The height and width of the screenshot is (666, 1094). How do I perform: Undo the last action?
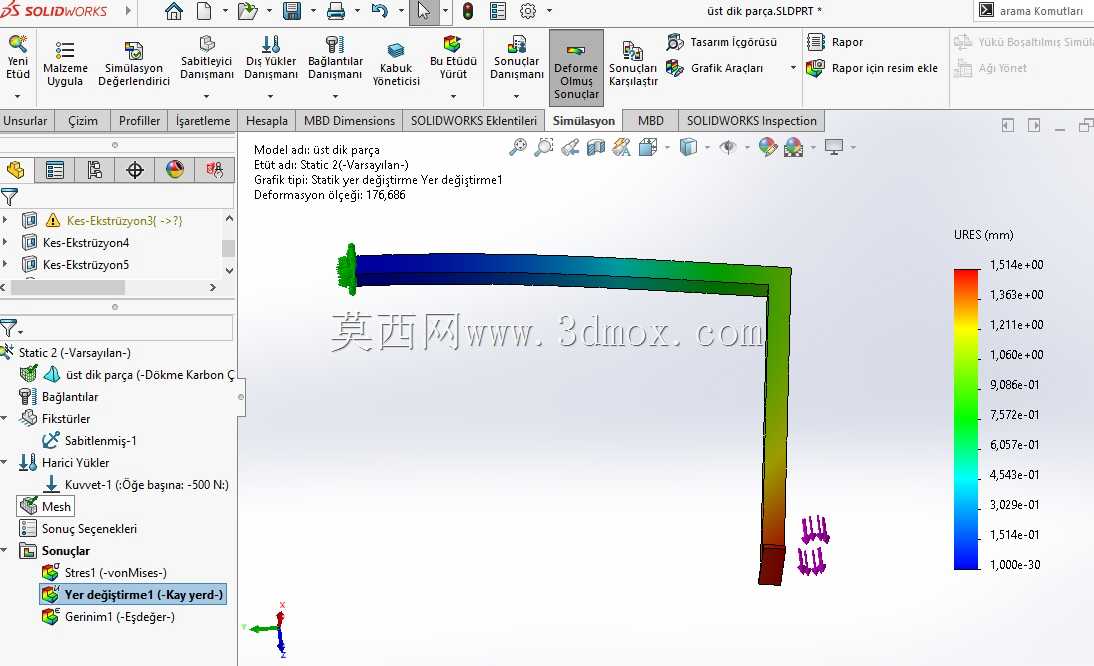pos(380,11)
